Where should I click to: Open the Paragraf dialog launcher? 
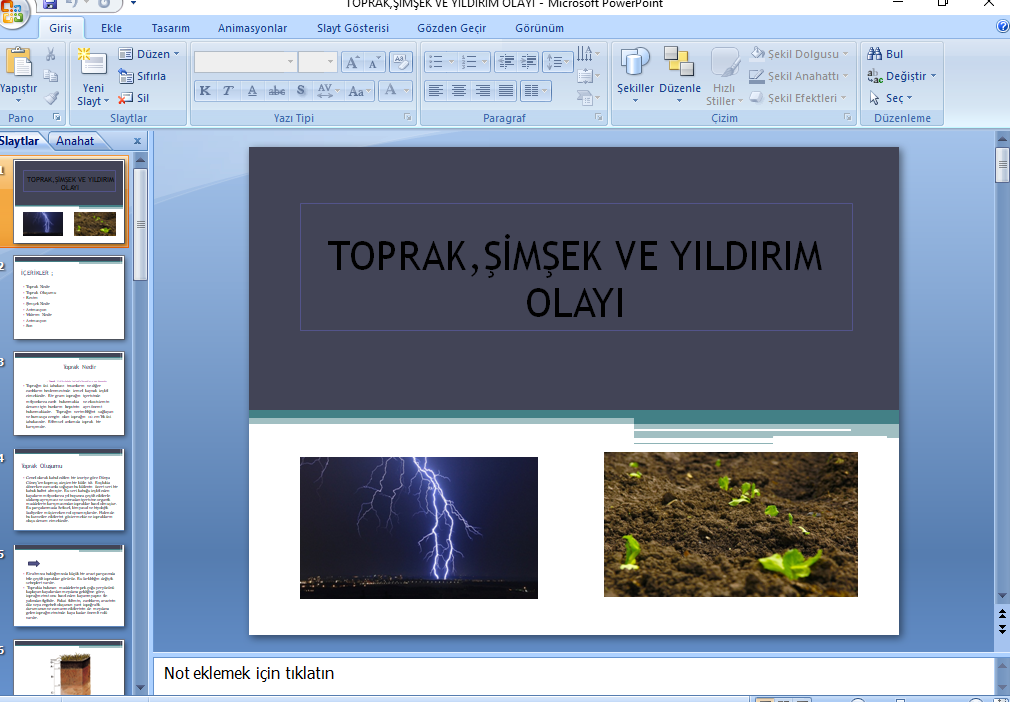pos(598,117)
